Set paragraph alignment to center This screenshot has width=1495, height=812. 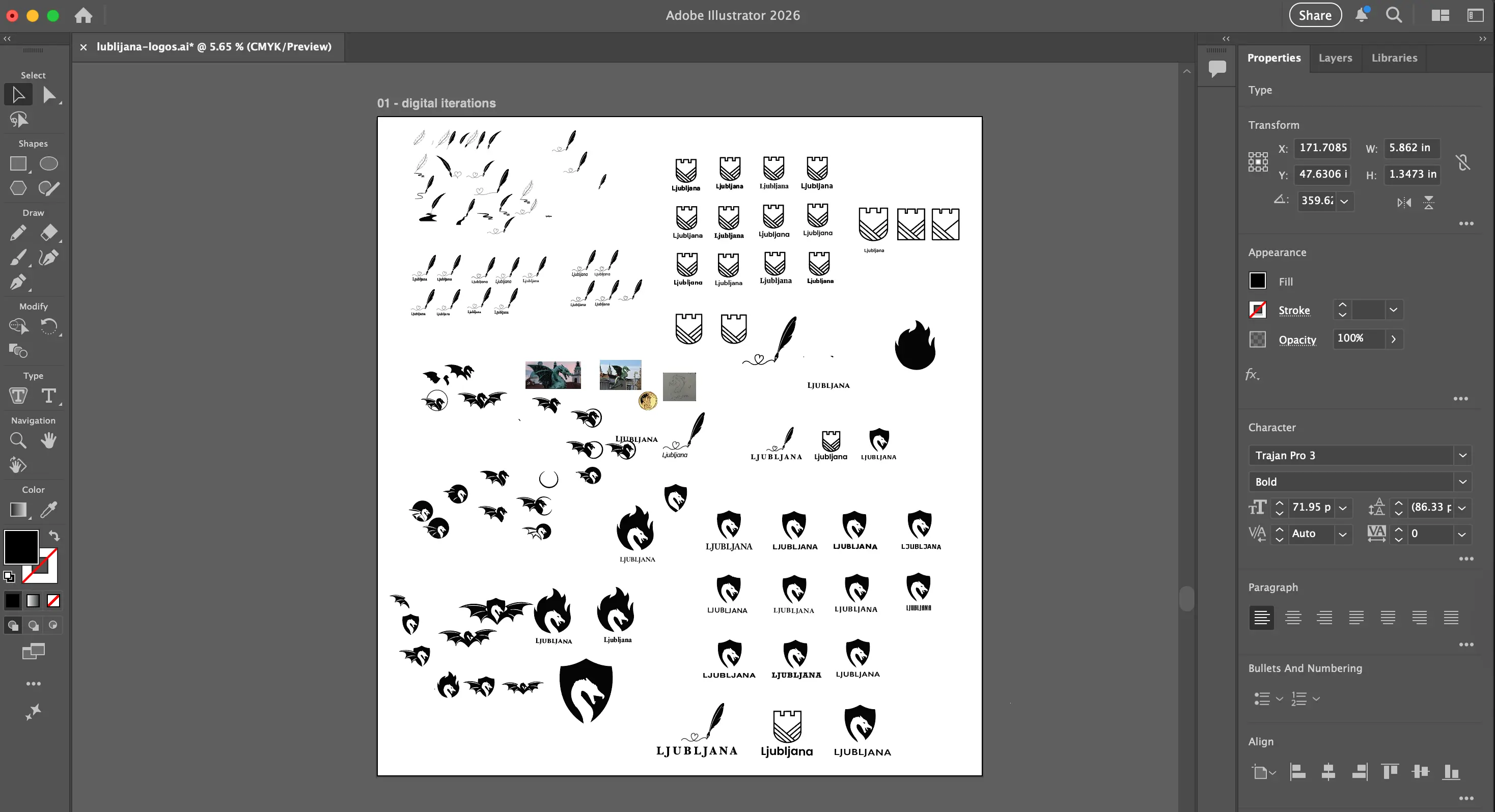point(1292,618)
